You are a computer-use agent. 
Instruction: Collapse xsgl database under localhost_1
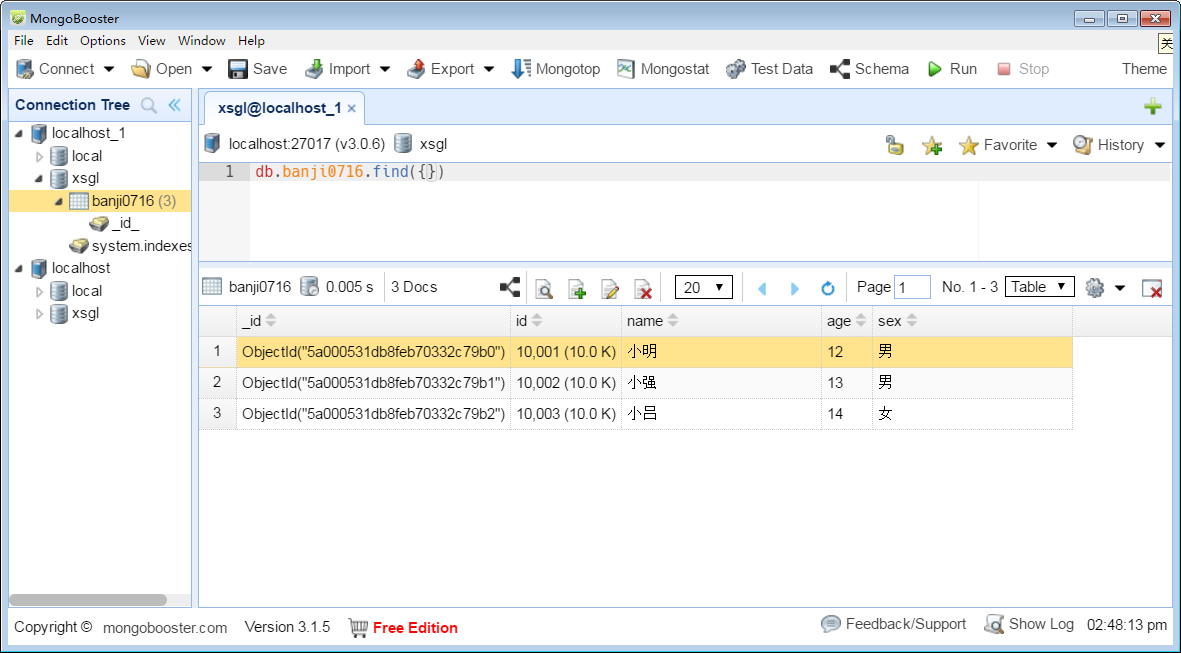38,179
